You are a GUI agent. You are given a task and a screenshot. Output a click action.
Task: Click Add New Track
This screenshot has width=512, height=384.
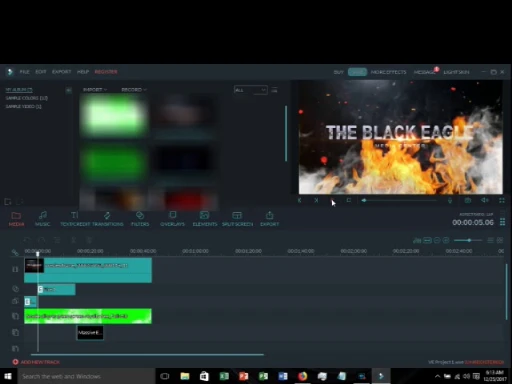(36, 362)
